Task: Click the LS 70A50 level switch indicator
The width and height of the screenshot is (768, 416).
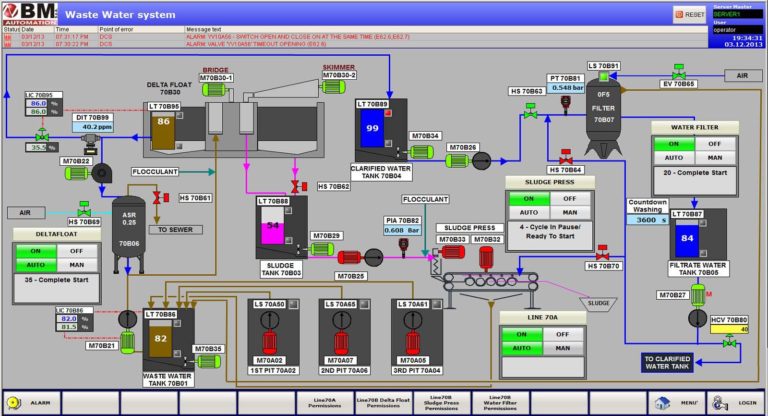Action: pyautogui.click(x=293, y=304)
